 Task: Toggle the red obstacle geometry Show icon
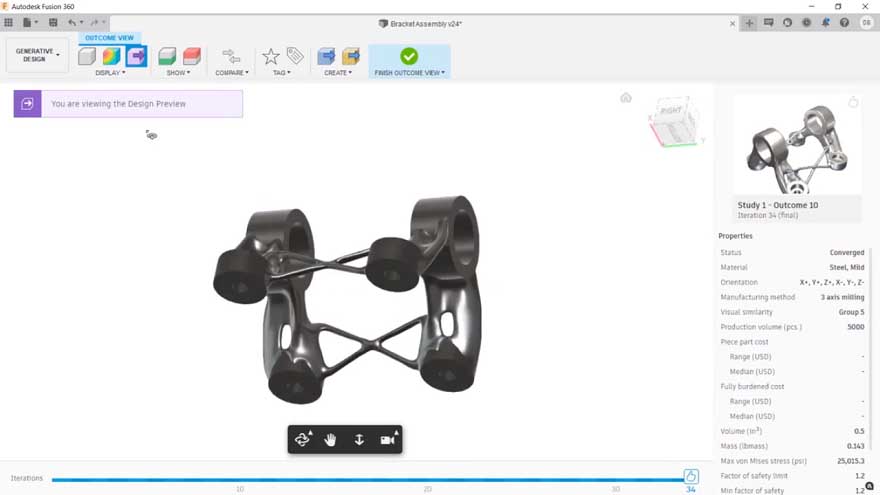(192, 56)
